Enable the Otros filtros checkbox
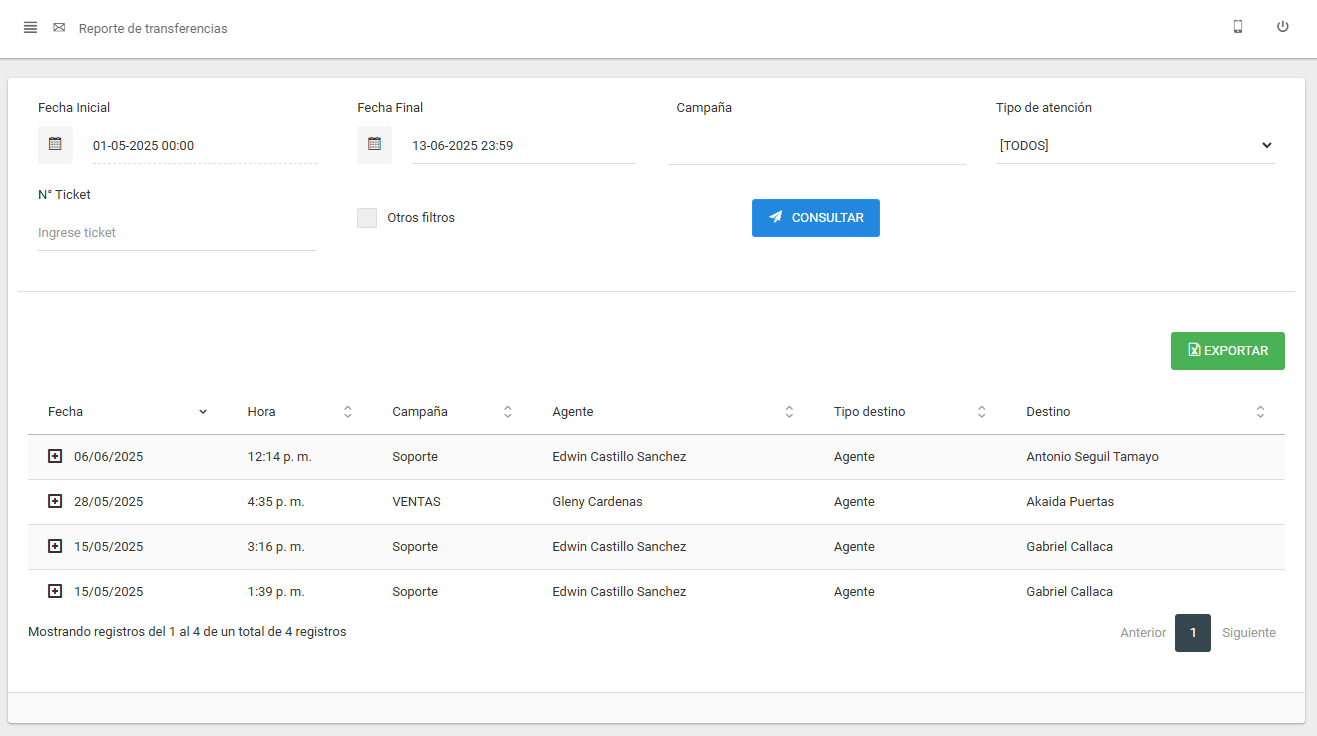1317x736 pixels. 367,218
